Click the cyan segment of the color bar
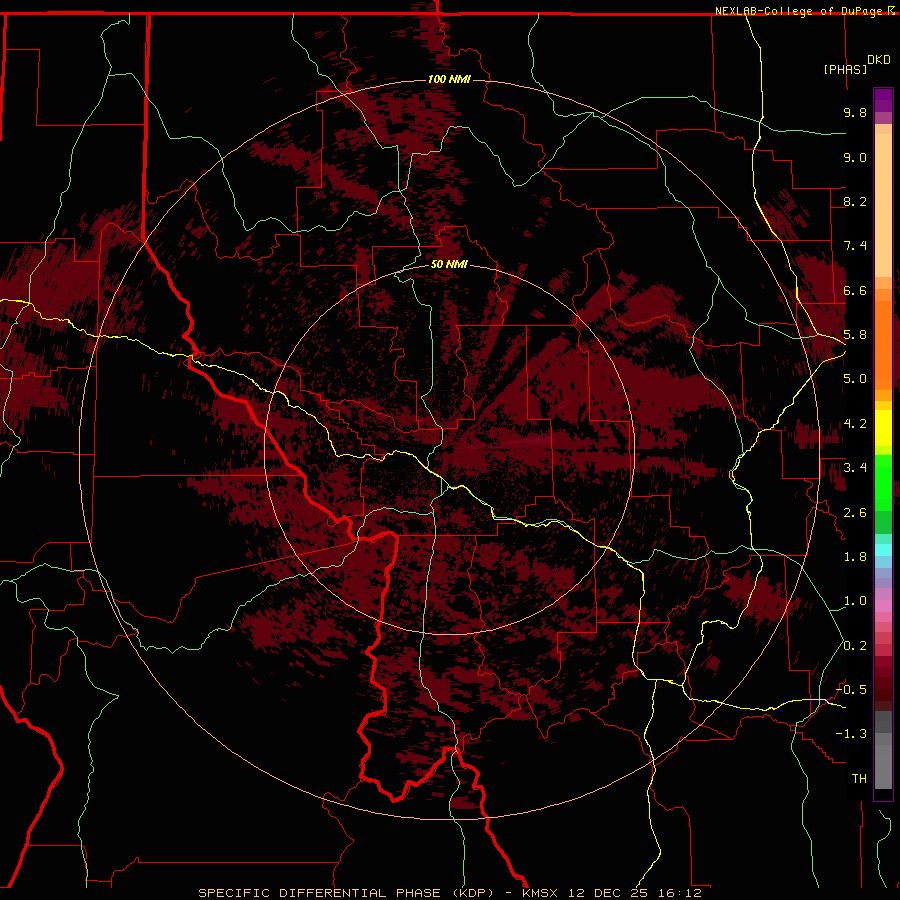The image size is (900, 900). point(883,550)
